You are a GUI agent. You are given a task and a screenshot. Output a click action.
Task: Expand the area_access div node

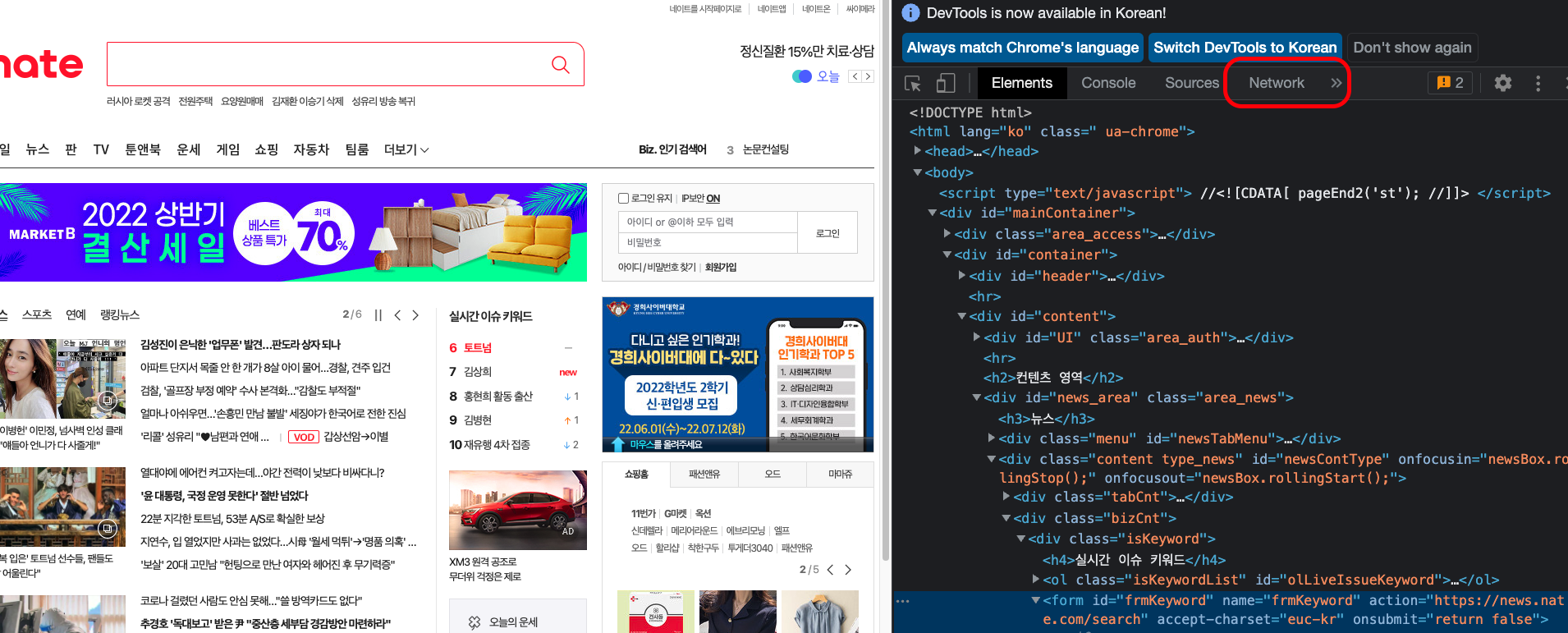point(947,234)
